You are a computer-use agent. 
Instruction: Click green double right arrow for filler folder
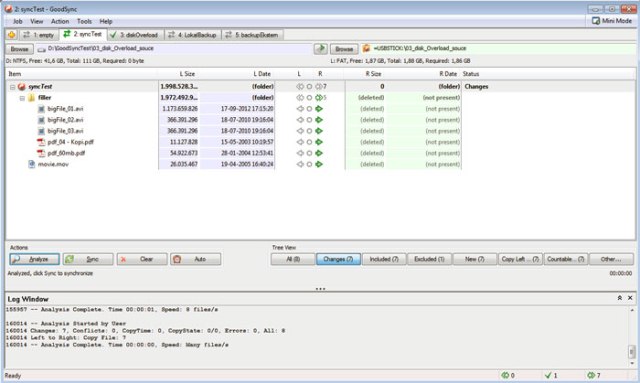click(319, 98)
